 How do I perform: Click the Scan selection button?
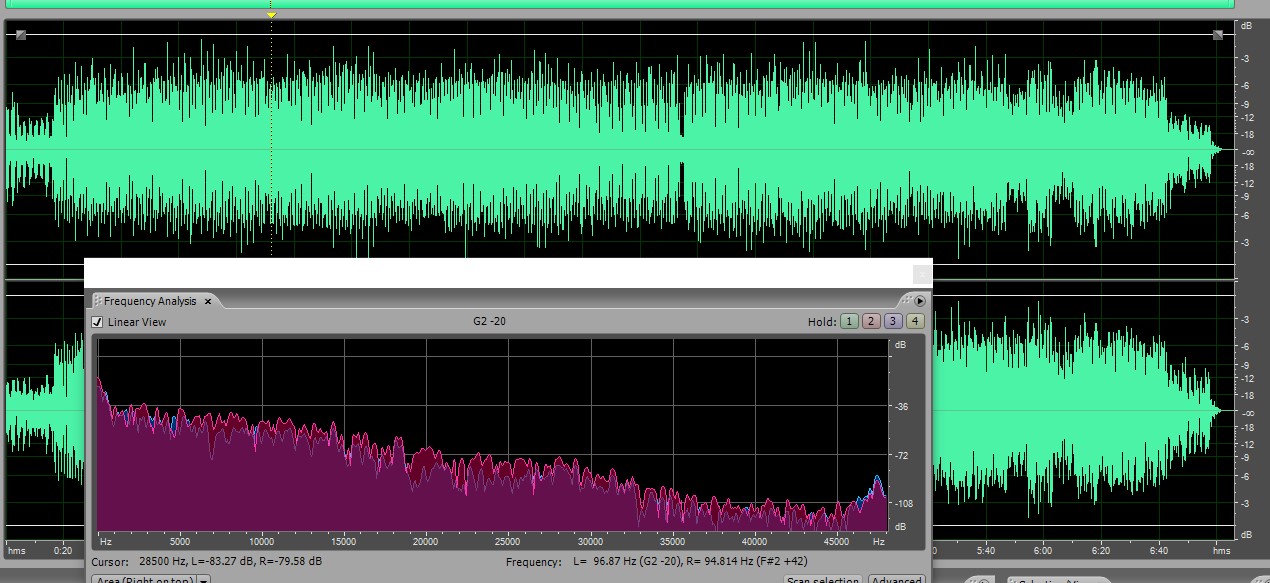[822, 579]
